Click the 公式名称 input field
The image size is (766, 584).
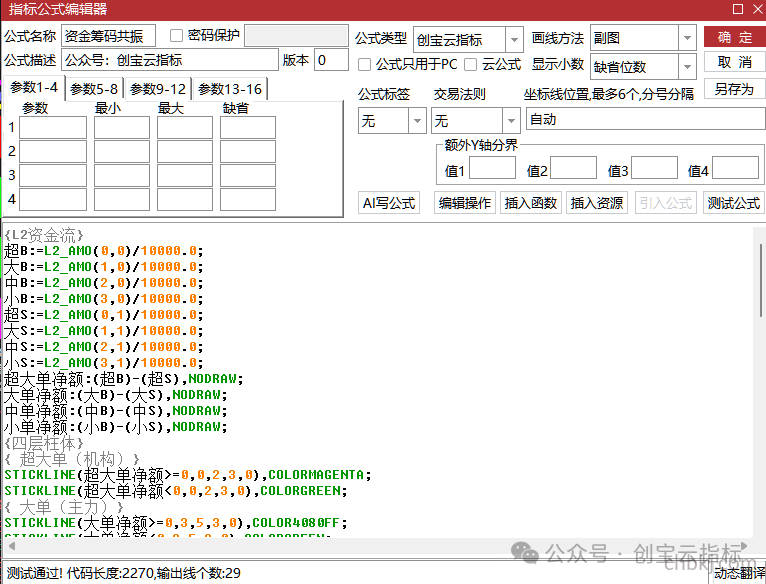point(108,36)
